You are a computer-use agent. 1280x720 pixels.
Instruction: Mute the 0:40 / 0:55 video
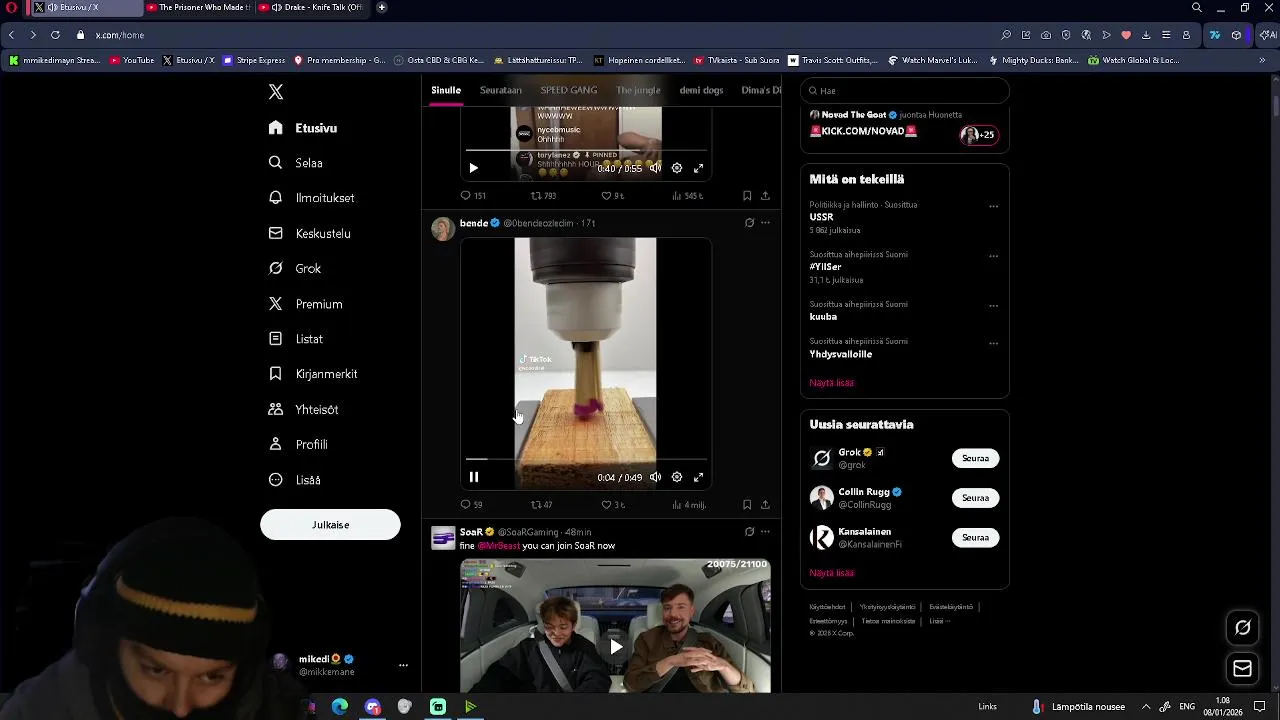point(655,168)
